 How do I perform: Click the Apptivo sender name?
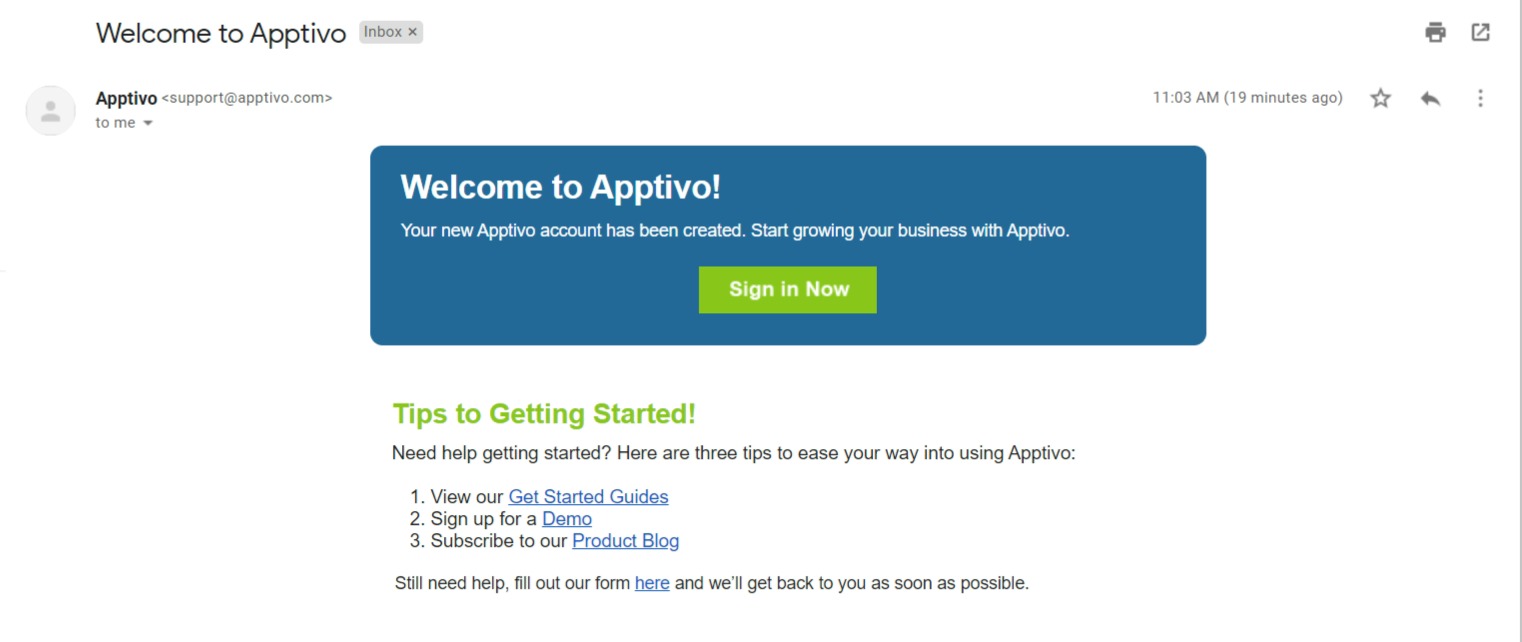126,98
